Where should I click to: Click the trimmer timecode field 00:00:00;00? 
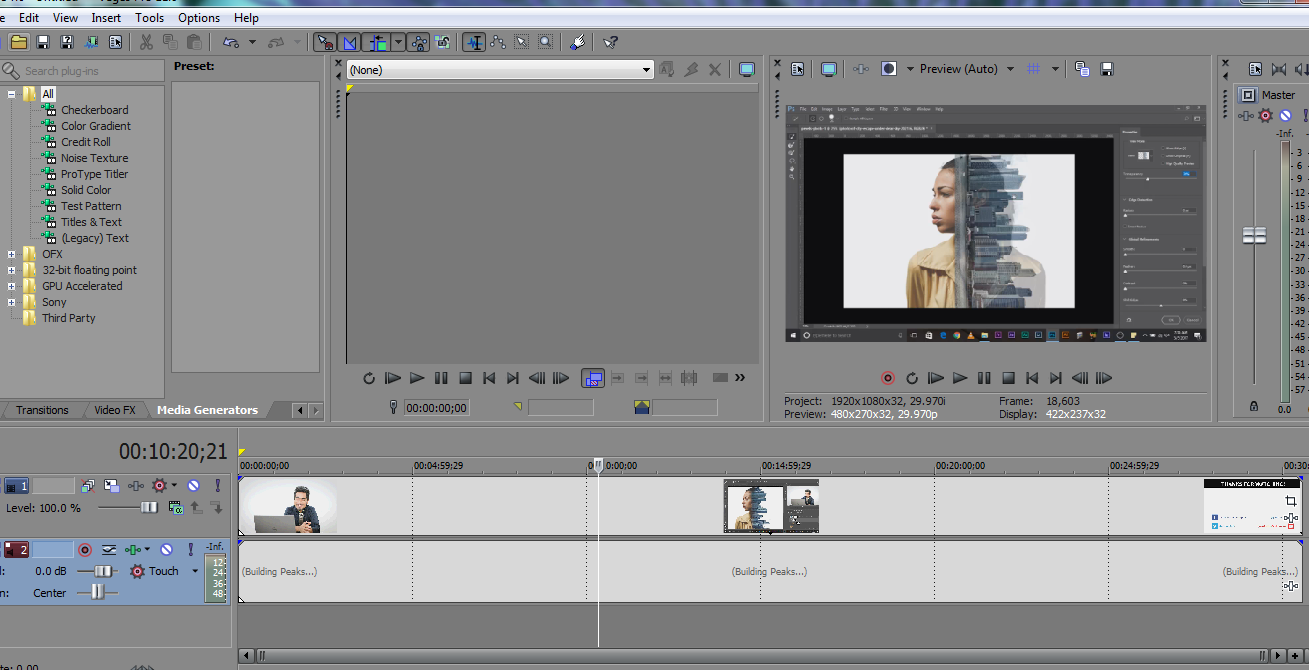[x=437, y=407]
